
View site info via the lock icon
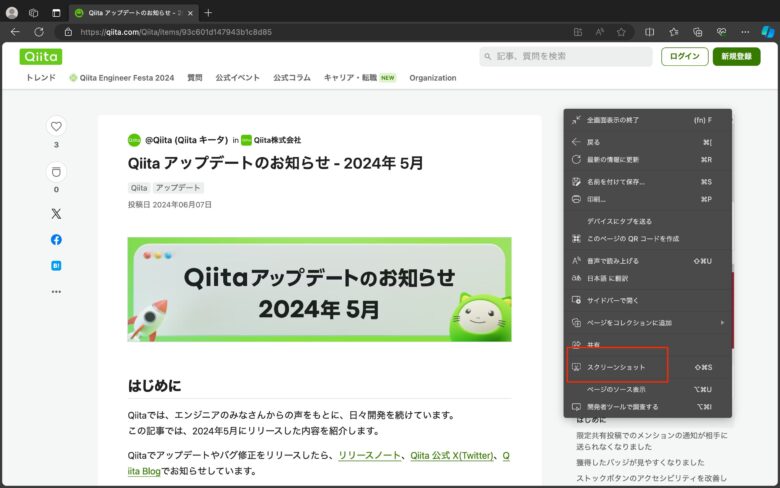(x=69, y=32)
